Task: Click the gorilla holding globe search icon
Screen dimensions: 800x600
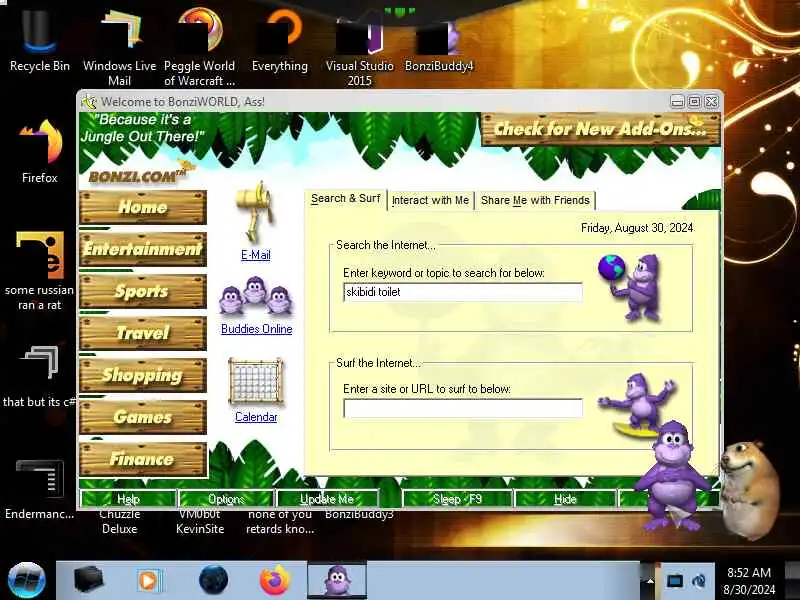Action: point(631,287)
